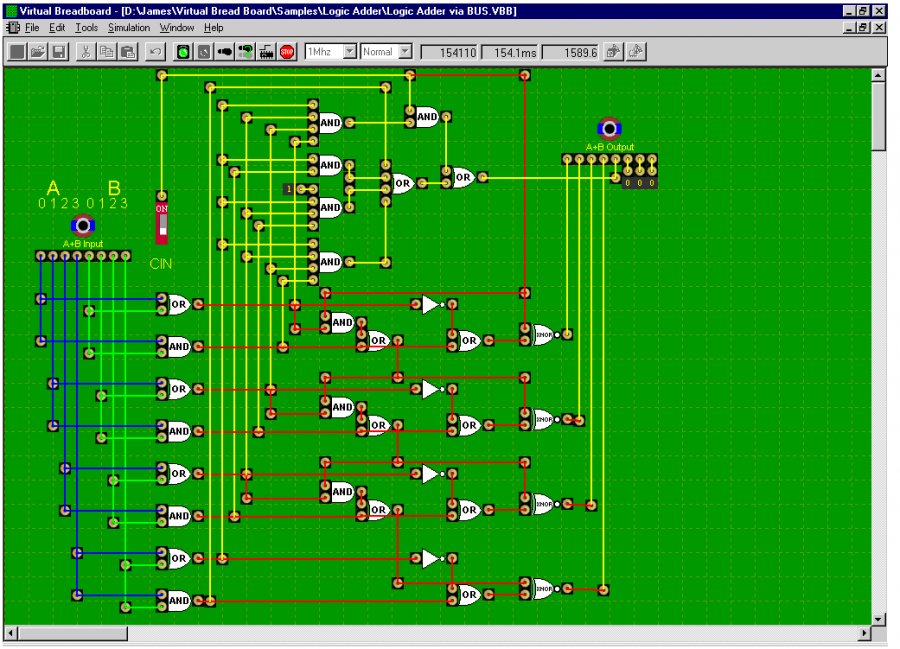This screenshot has height=649, width=900.
Task: Open the Tools menu
Action: click(x=87, y=28)
